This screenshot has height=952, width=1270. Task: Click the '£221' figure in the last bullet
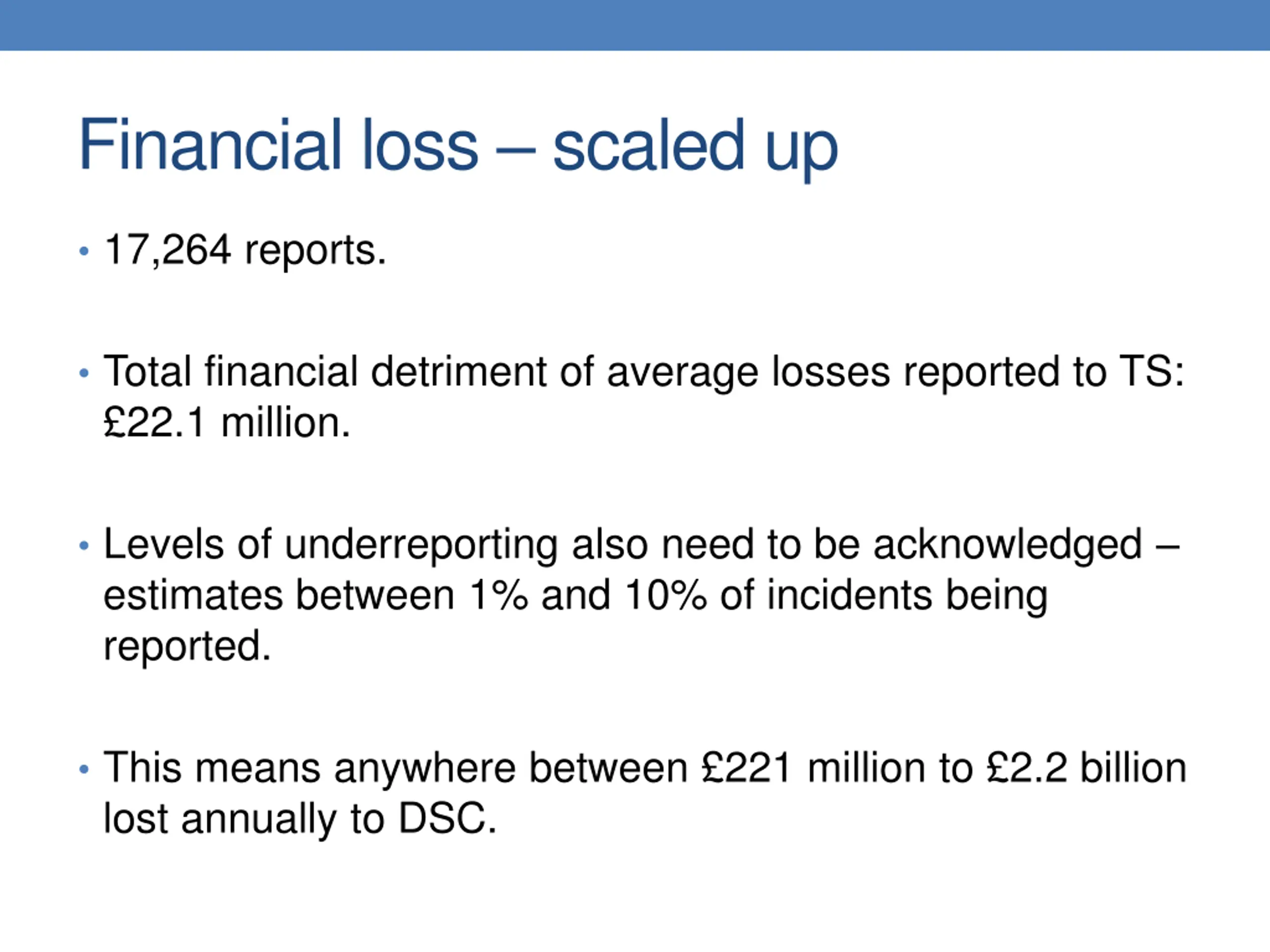click(747, 768)
